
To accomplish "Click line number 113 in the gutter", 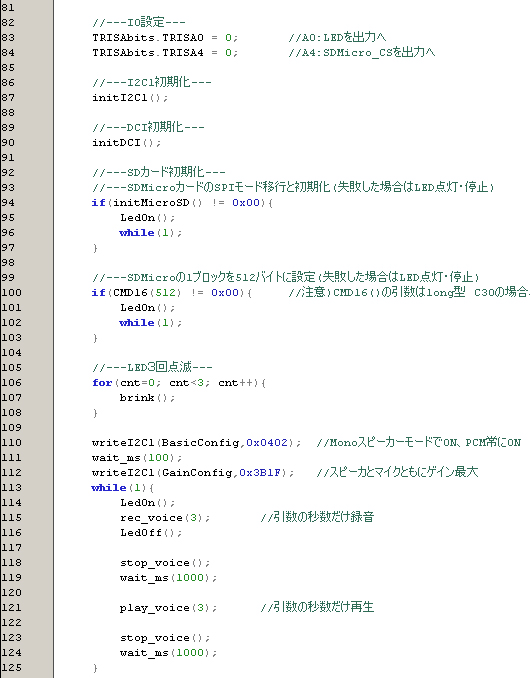I will point(11,488).
